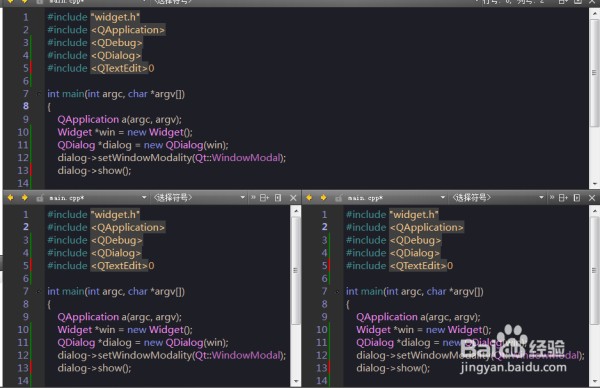Split the bottom-left editor pane
The image size is (600, 388).
coord(264,198)
